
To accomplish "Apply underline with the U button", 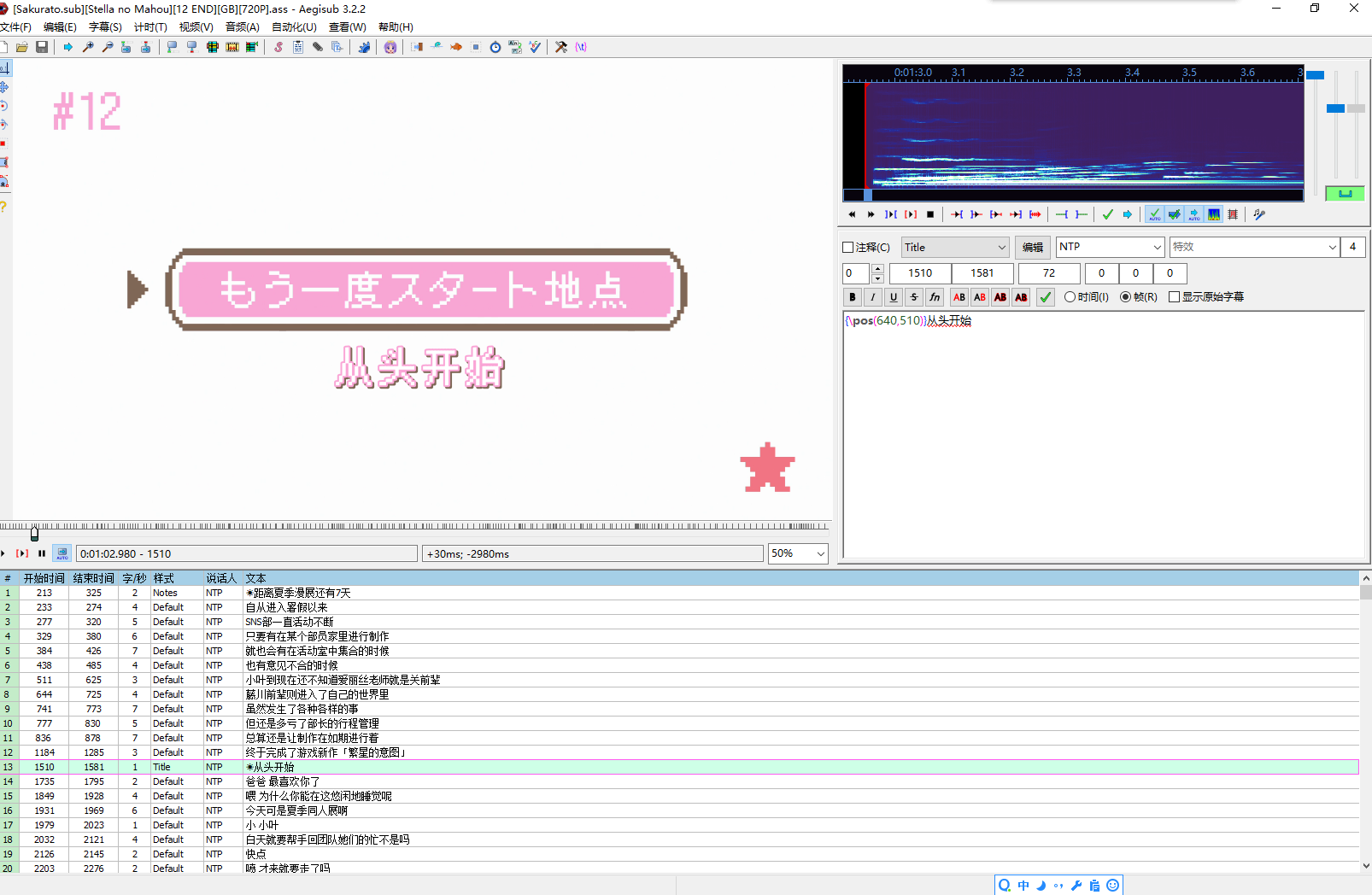I will 894,297.
